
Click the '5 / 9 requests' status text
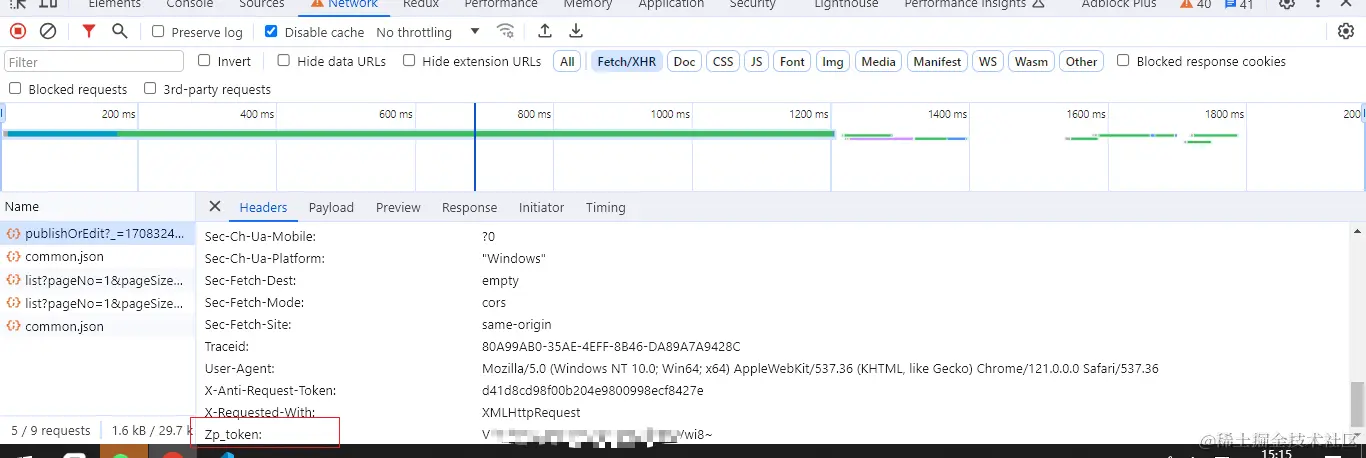pyautogui.click(x=51, y=430)
